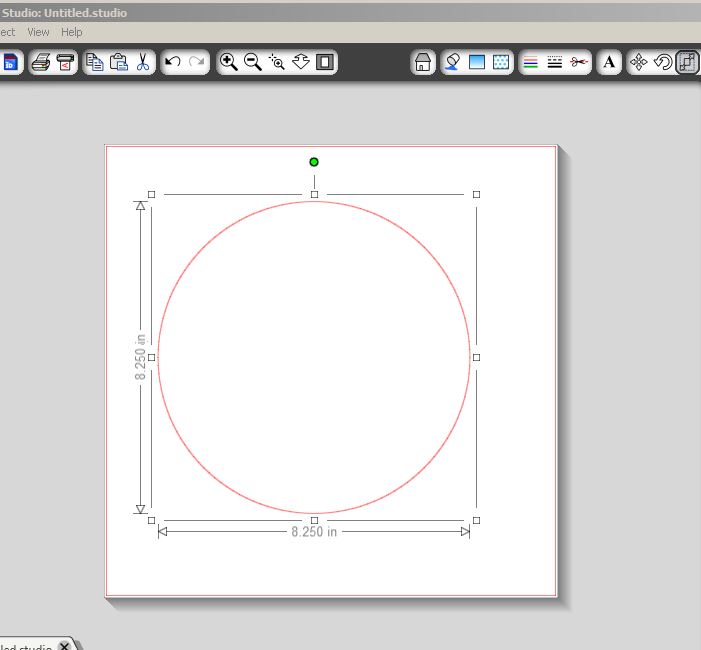The image size is (701, 650).
Task: Click the Zoom Out magnifier
Action: (x=253, y=62)
